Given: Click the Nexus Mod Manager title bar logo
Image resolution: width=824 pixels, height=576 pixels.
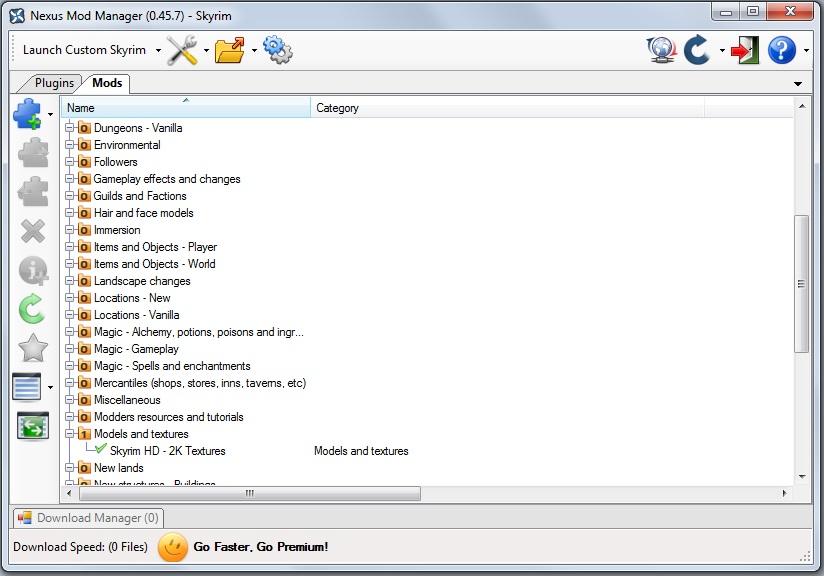Looking at the screenshot, I should click(17, 16).
